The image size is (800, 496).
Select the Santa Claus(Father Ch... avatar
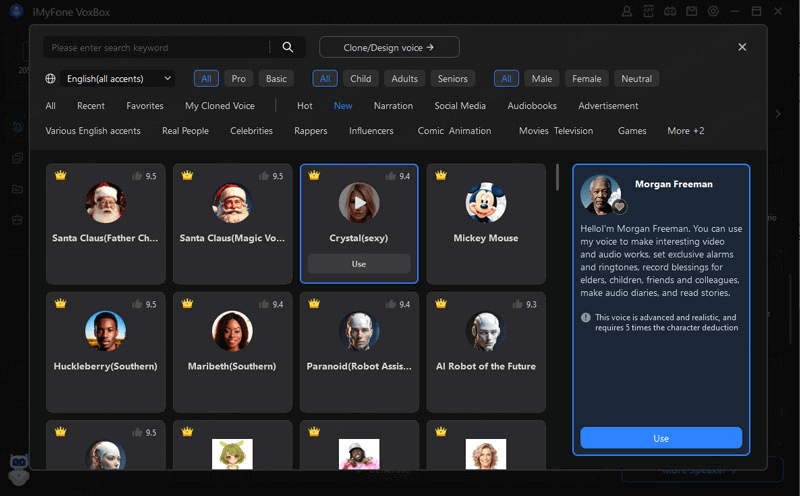coord(106,203)
